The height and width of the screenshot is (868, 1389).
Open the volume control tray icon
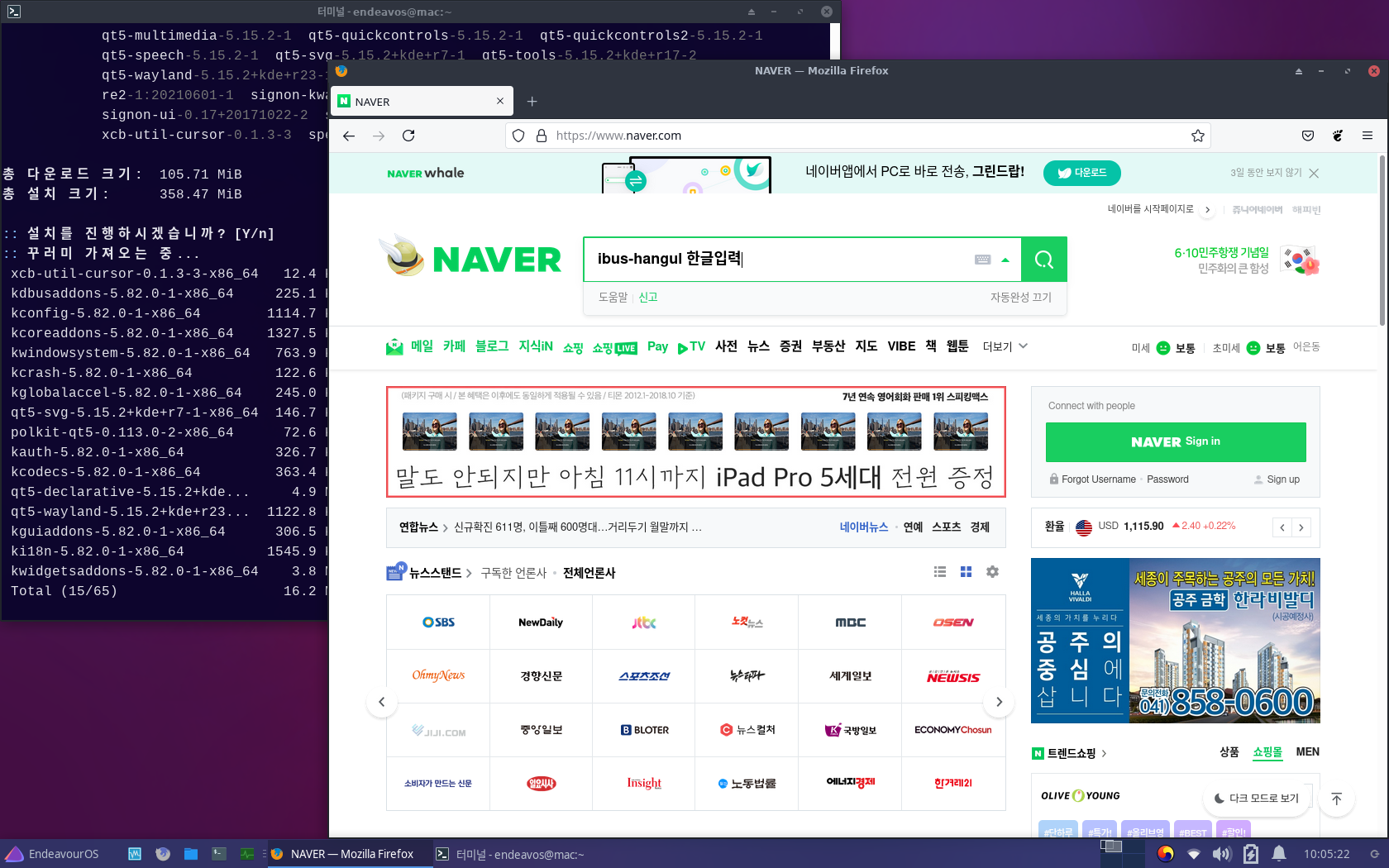[x=1221, y=854]
